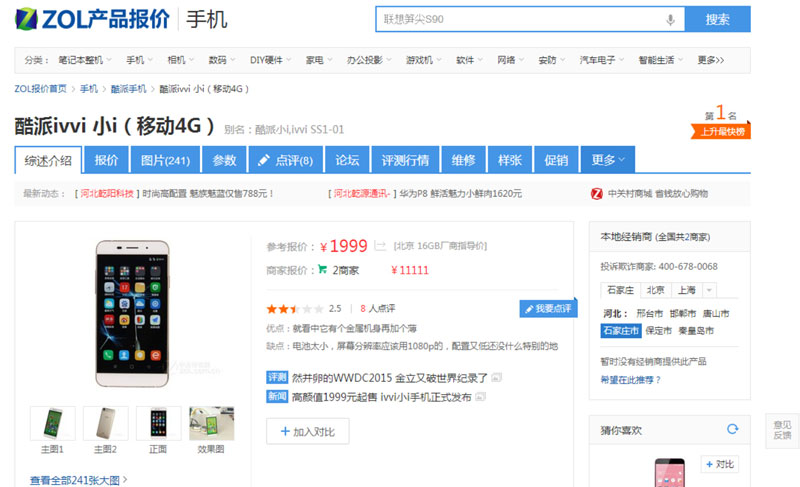Click the 上升最快榜 ranking badge

pyautogui.click(x=721, y=132)
